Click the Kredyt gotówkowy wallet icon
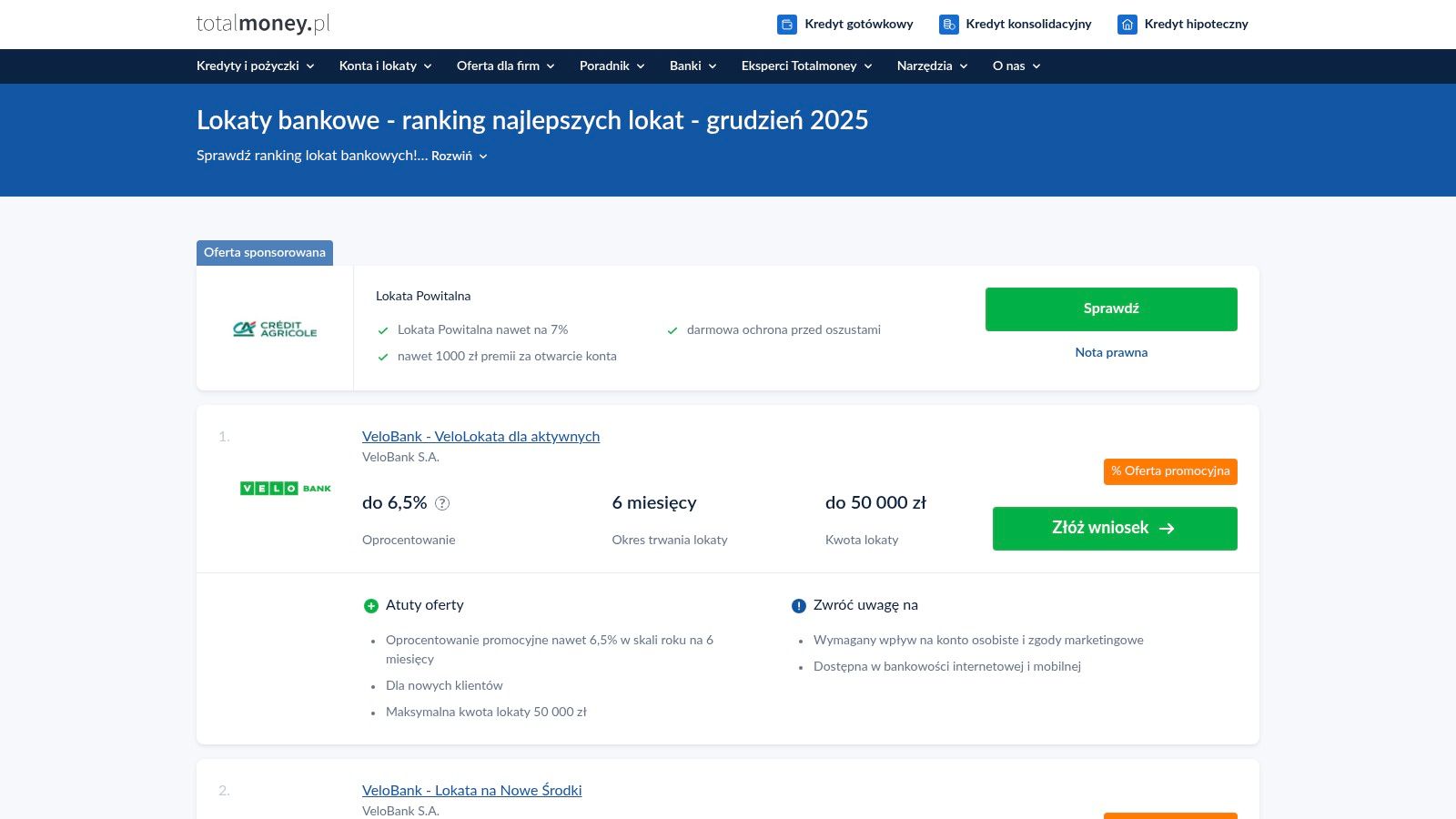The image size is (1456, 819). (x=787, y=25)
